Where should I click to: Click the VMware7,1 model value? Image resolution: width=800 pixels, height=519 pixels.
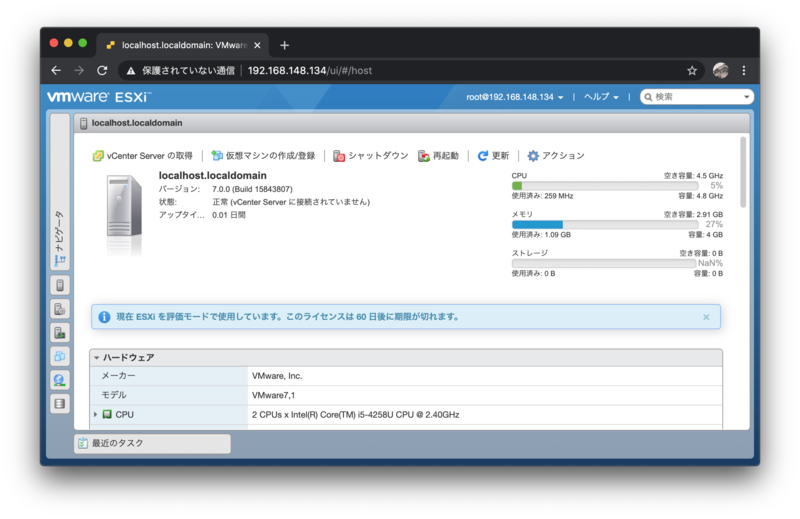(x=273, y=396)
